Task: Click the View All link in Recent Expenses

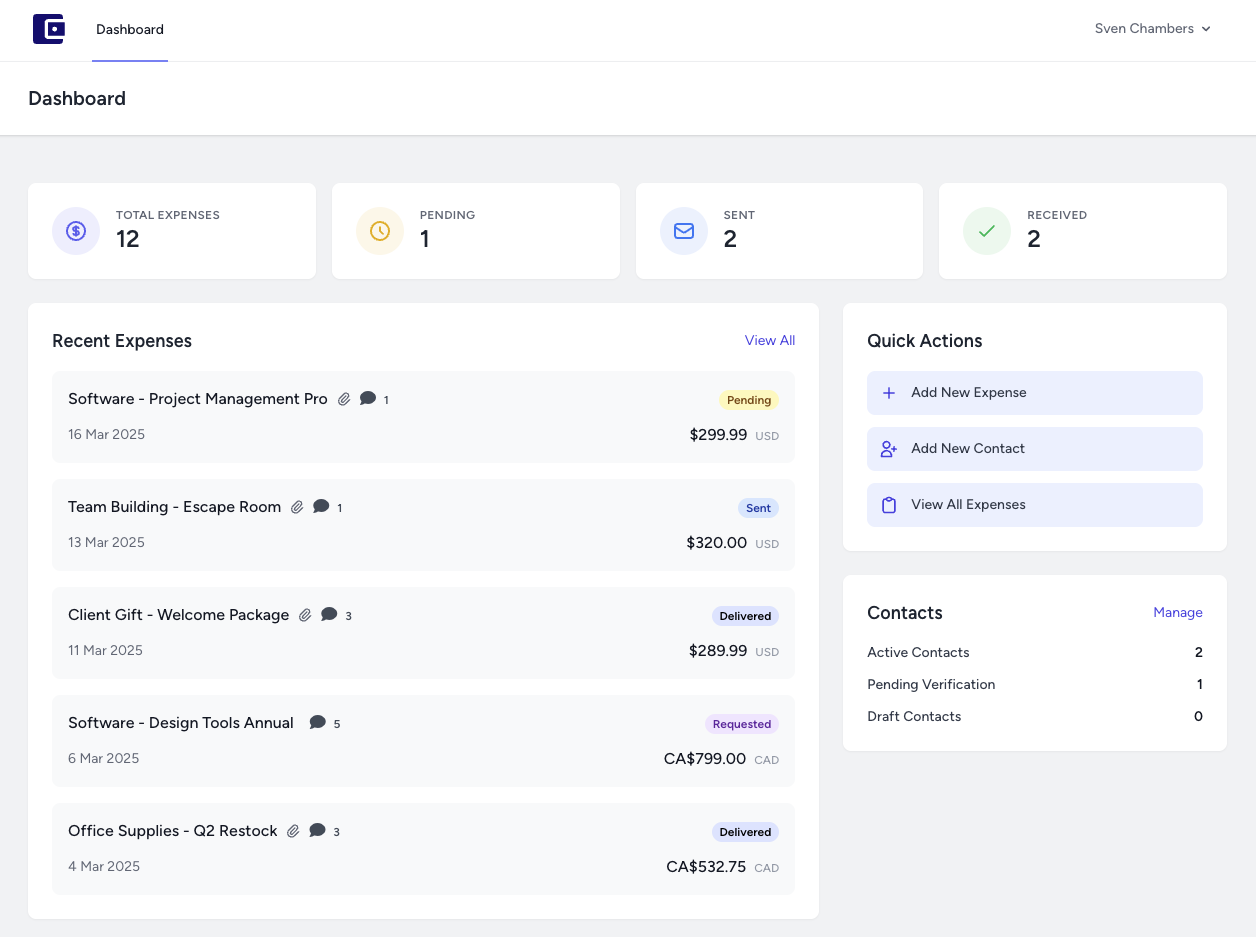Action: (x=769, y=340)
